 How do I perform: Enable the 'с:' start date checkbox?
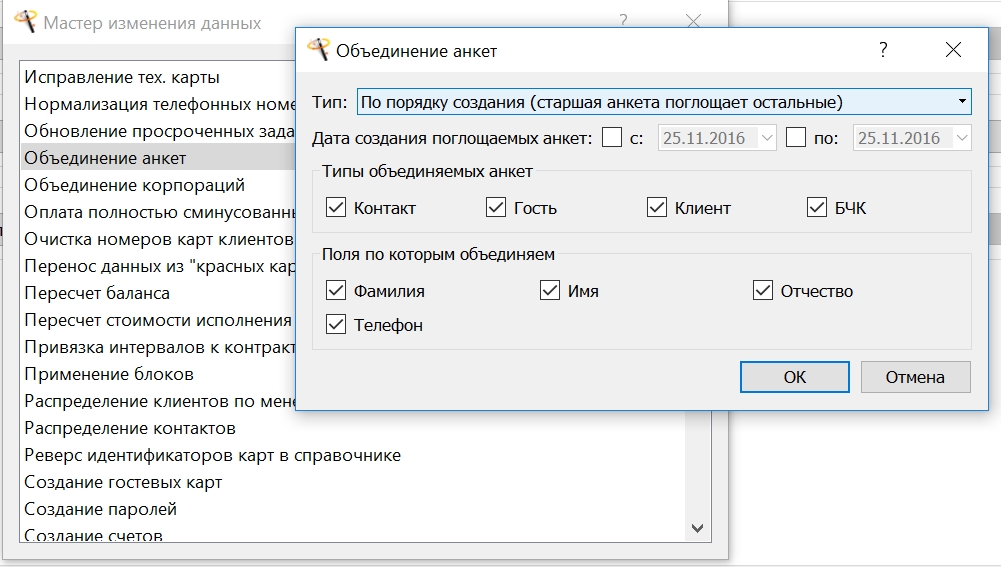pos(612,137)
